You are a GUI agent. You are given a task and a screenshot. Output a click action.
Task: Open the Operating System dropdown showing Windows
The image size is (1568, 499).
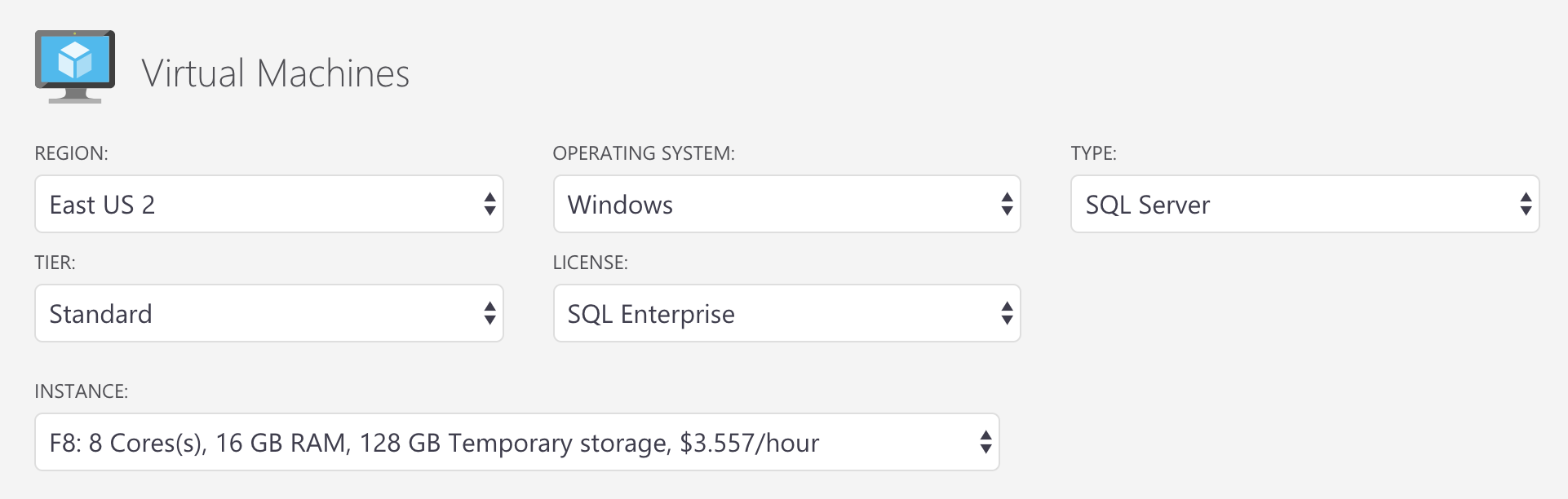787,204
